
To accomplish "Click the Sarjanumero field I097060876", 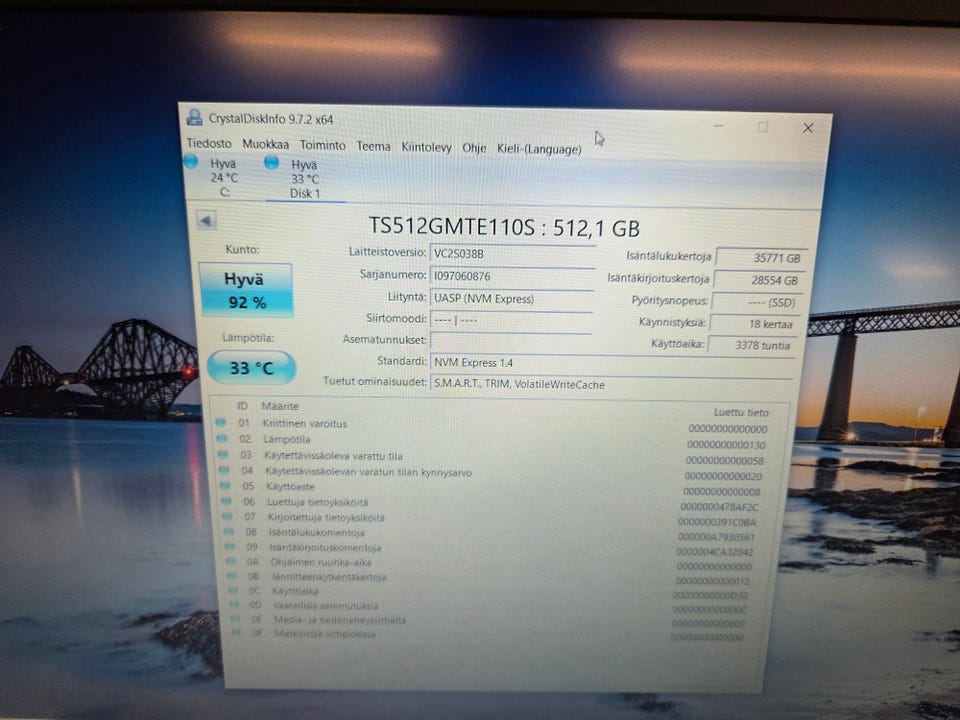I will tap(512, 277).
